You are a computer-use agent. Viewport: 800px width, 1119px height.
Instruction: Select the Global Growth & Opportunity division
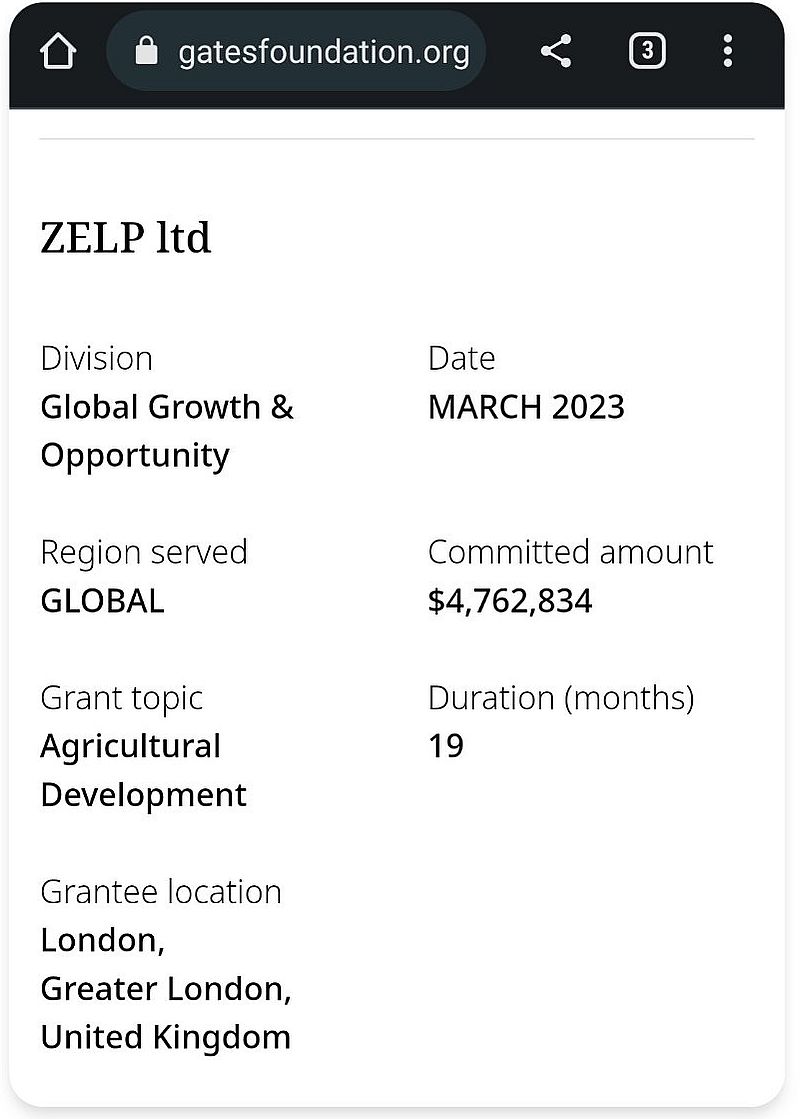point(167,431)
